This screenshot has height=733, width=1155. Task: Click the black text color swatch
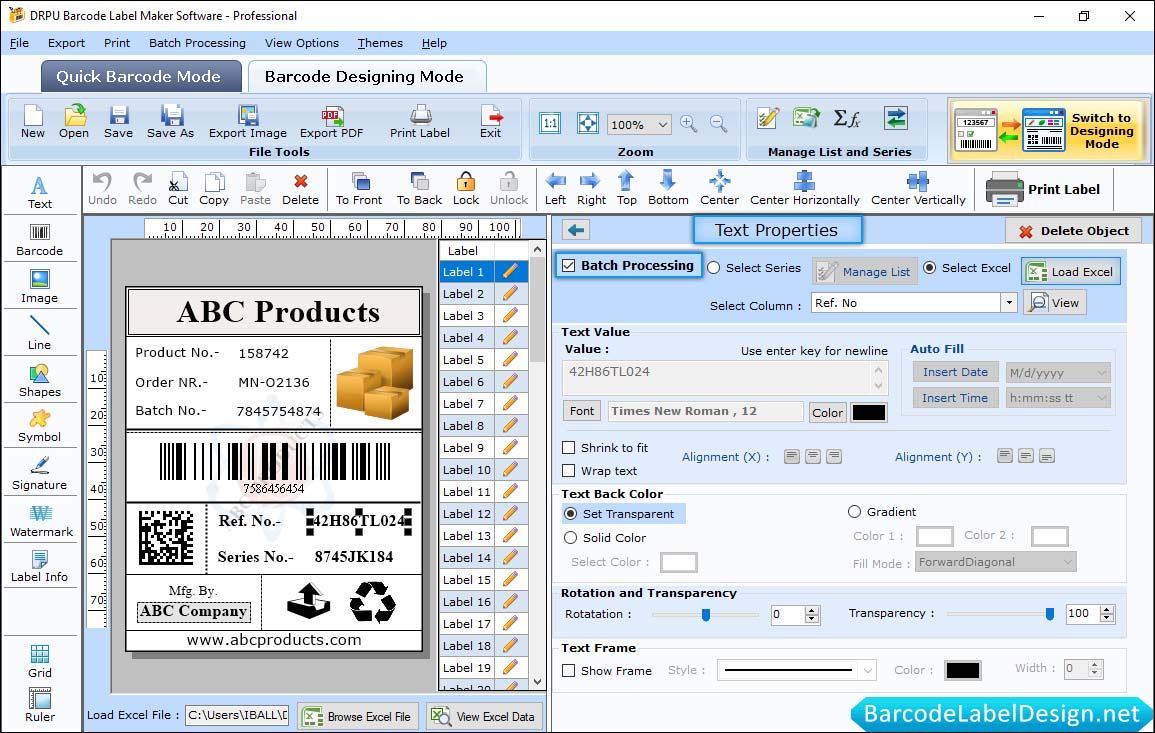point(868,413)
